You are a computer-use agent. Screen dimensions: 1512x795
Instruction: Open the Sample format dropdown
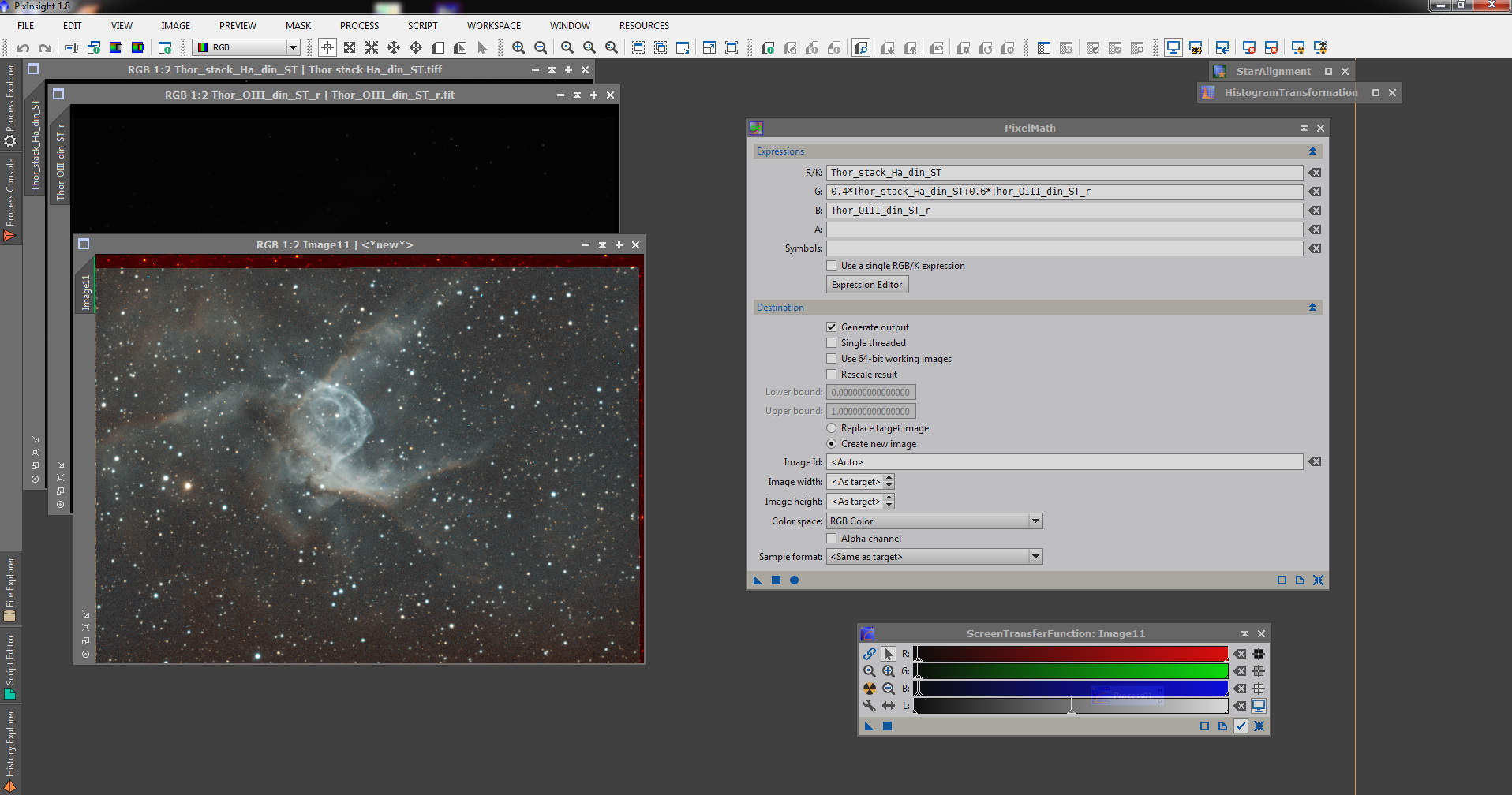point(934,557)
